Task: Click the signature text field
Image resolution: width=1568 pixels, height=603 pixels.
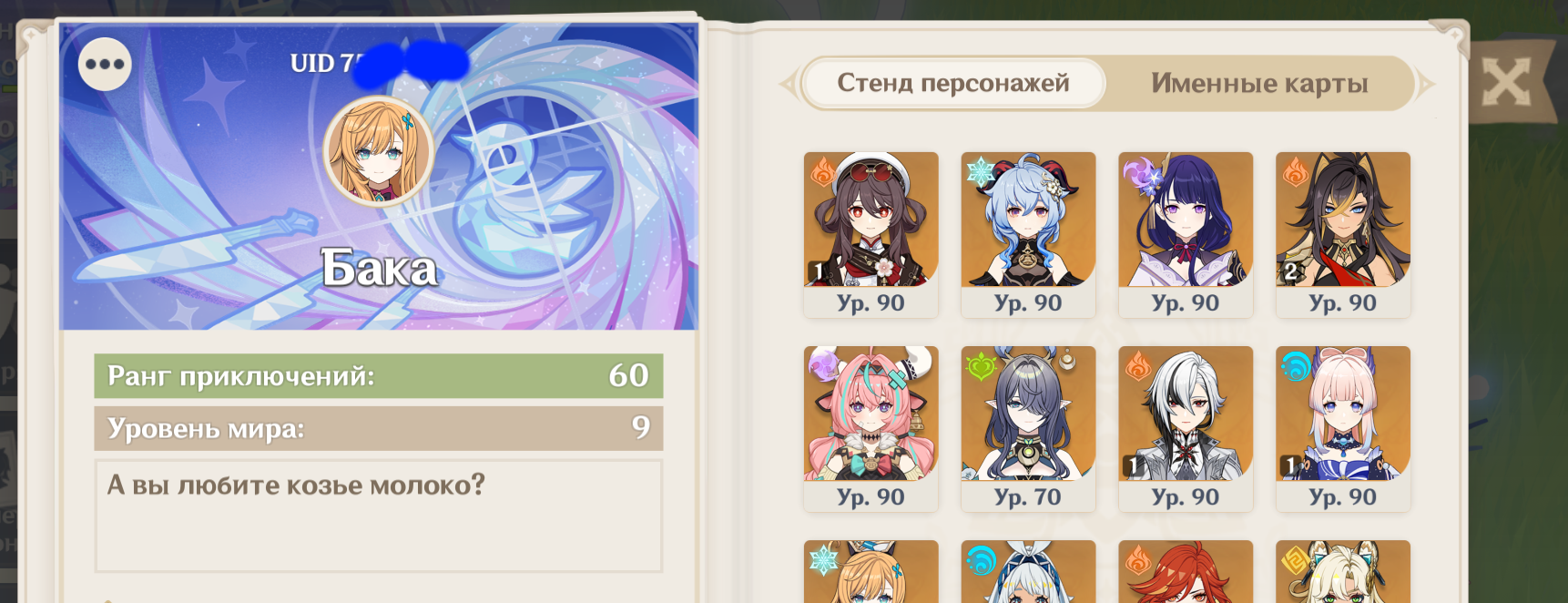Action: click(x=378, y=516)
